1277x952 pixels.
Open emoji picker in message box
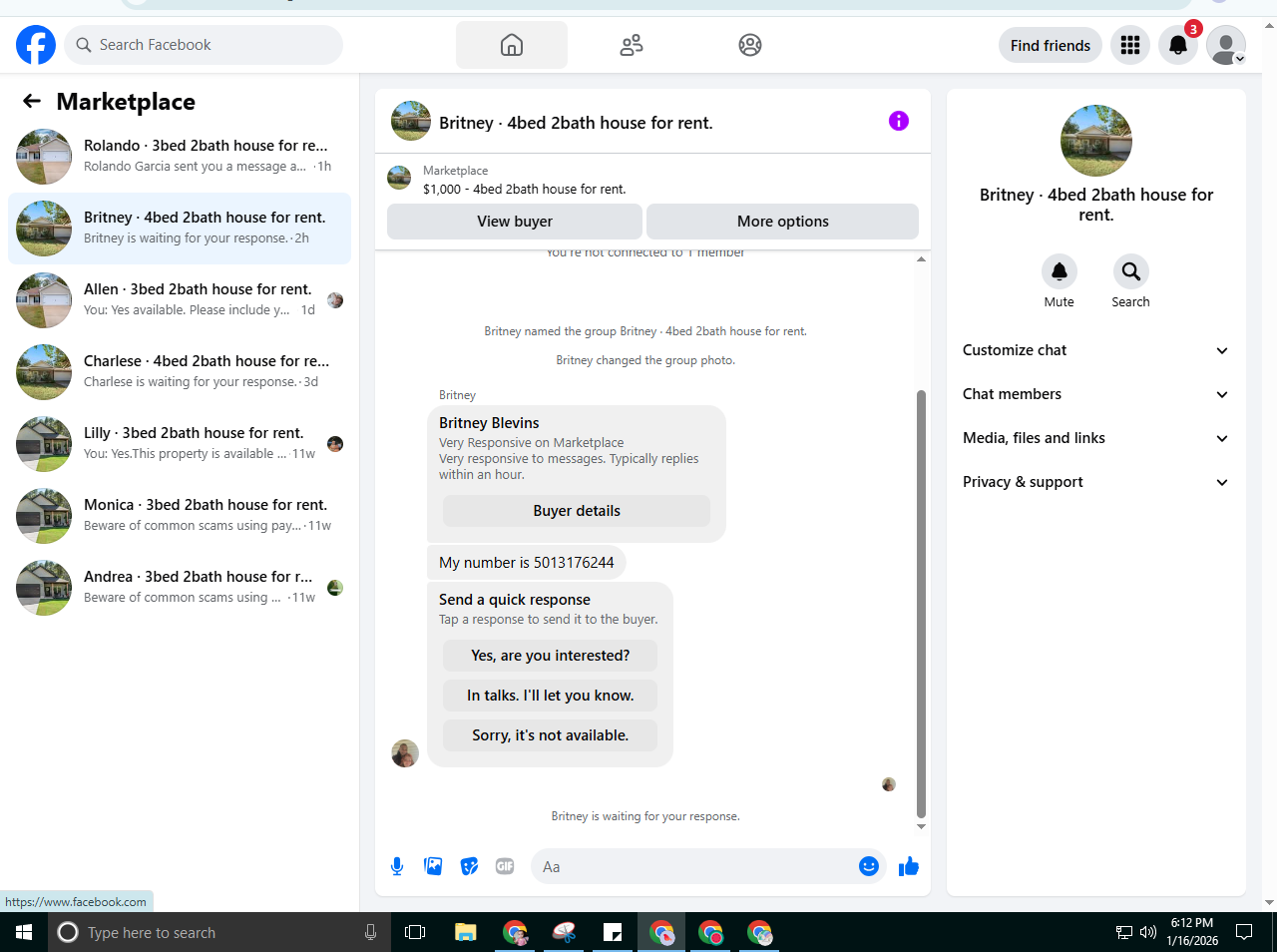point(869,866)
